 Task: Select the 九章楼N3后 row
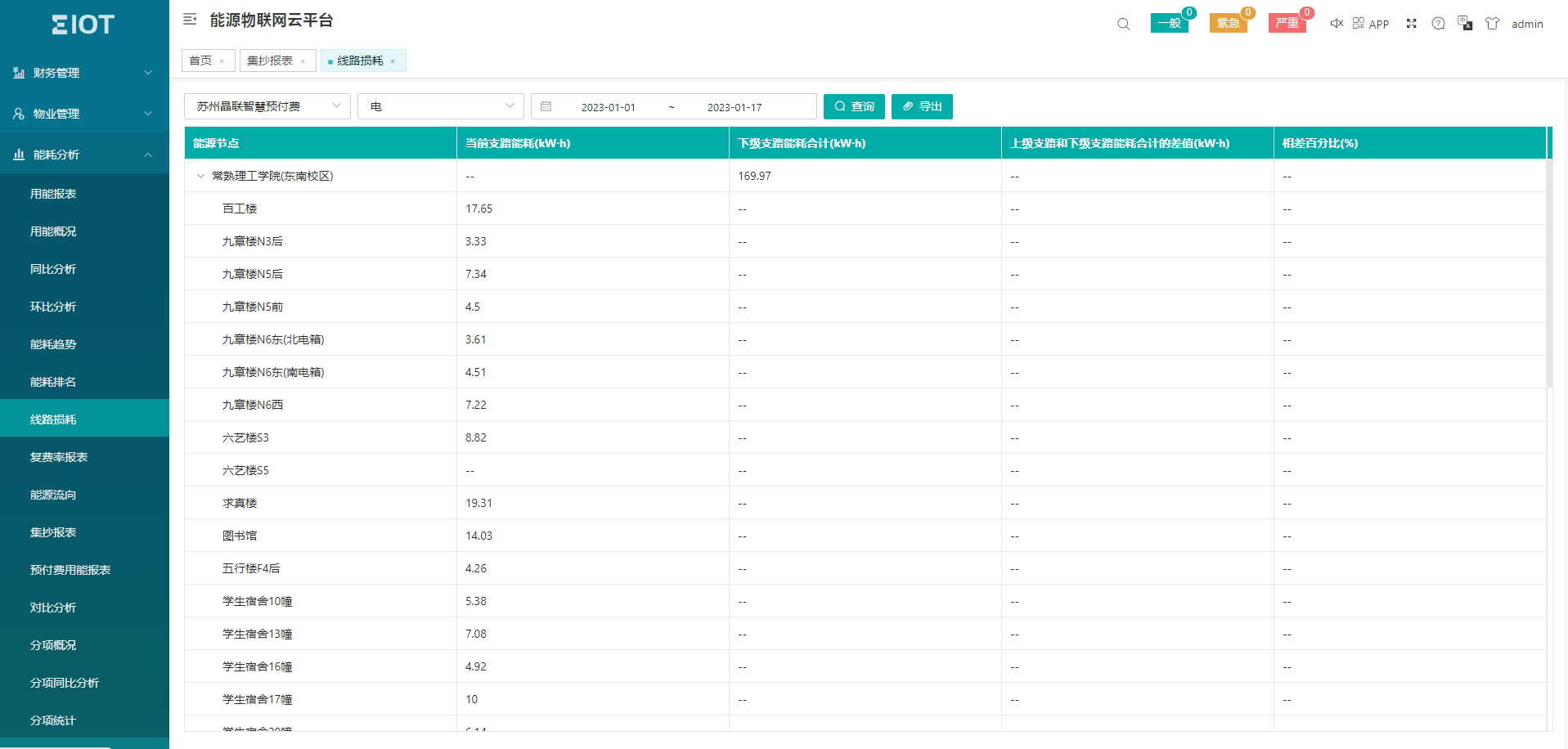coord(865,241)
